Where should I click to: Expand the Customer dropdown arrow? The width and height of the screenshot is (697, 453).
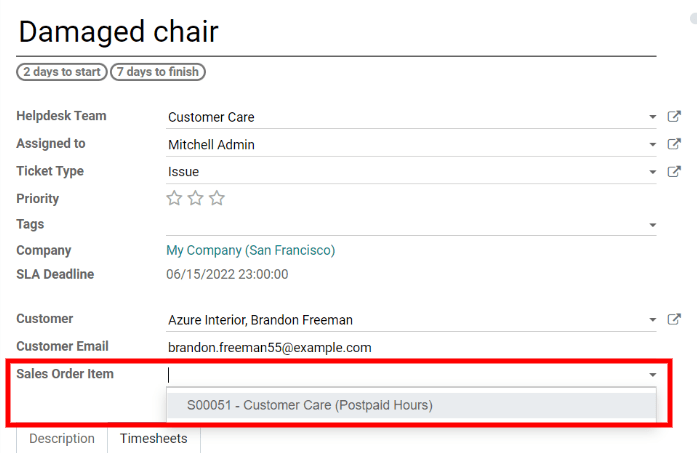pos(652,321)
